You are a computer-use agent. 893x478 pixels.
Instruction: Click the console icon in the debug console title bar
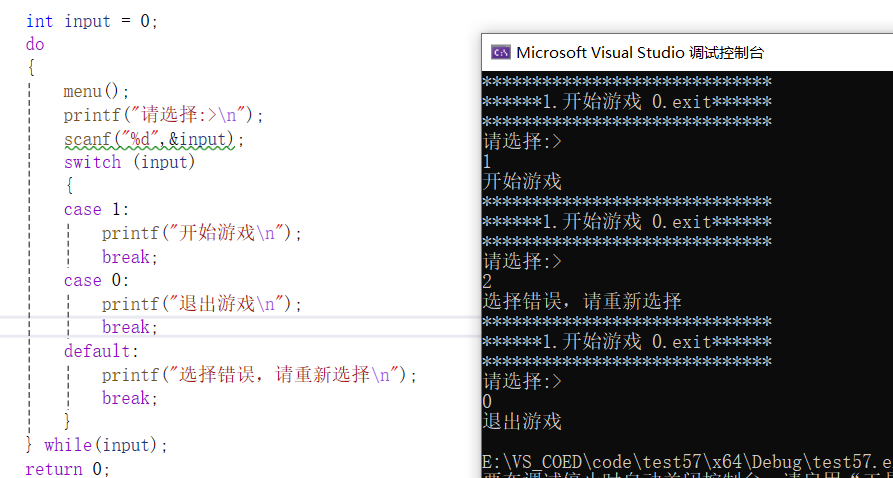point(501,53)
